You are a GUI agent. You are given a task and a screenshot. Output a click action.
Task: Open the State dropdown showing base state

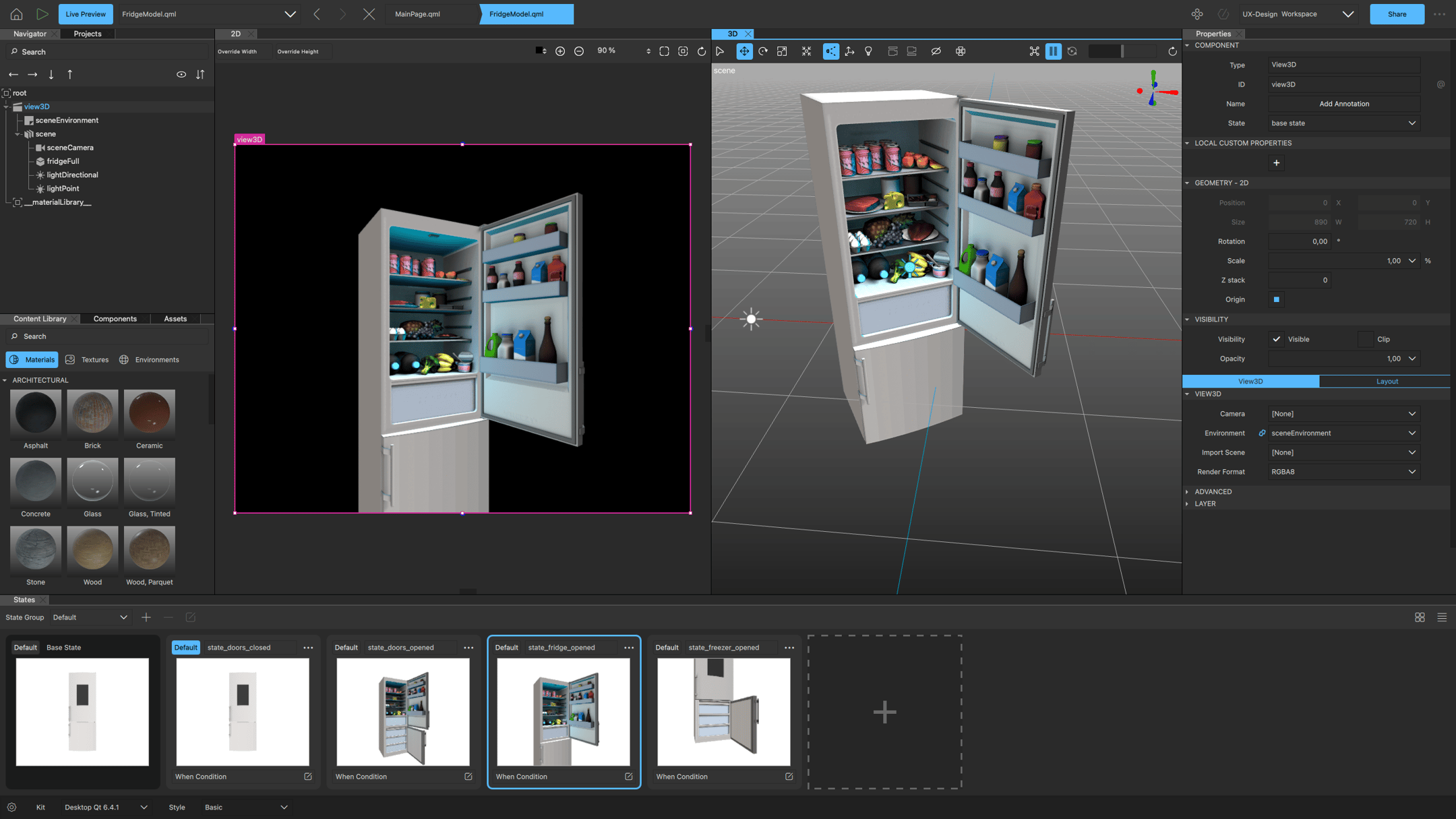[1343, 123]
